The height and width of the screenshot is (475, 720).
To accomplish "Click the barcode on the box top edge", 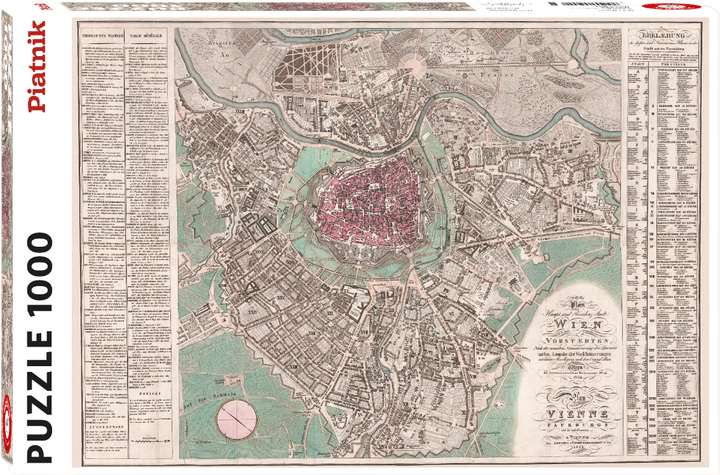I will (x=589, y=4).
